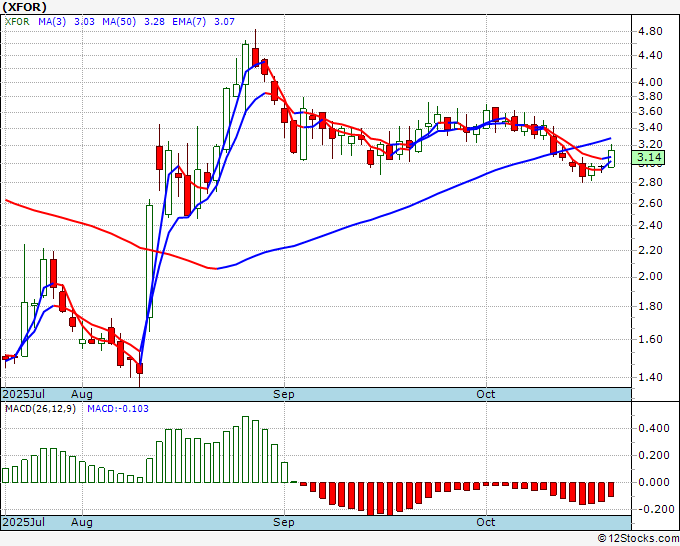Click the 0.400 MACD axis label

tap(651, 428)
